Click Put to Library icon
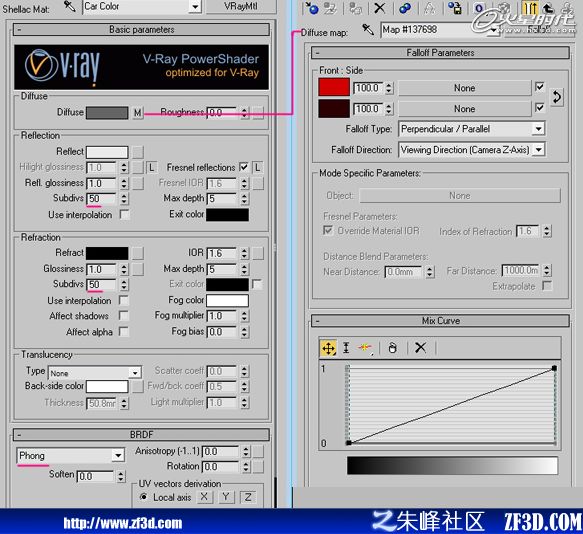583x534 pixels. (x=454, y=7)
